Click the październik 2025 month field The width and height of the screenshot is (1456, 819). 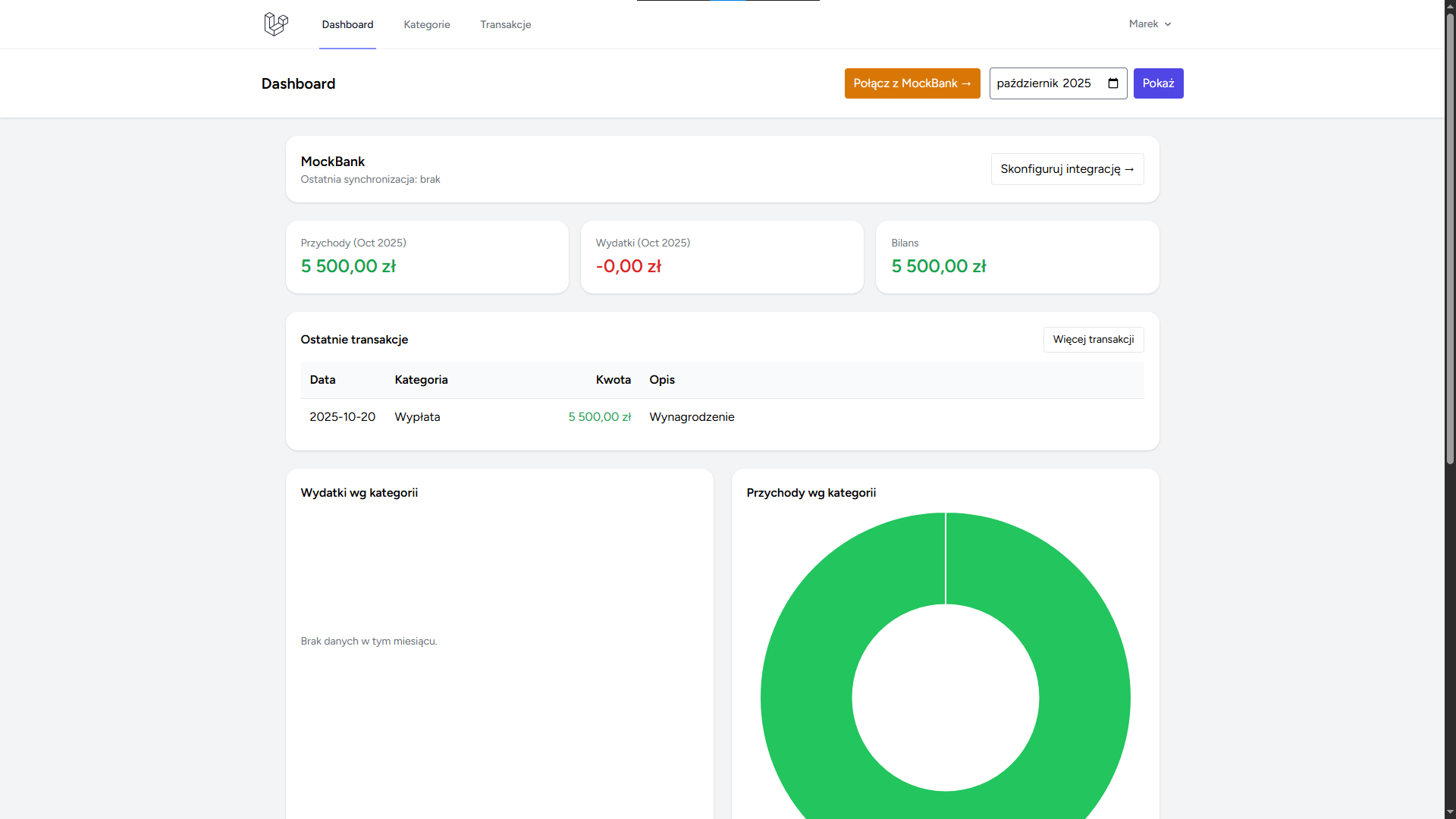click(x=1058, y=83)
